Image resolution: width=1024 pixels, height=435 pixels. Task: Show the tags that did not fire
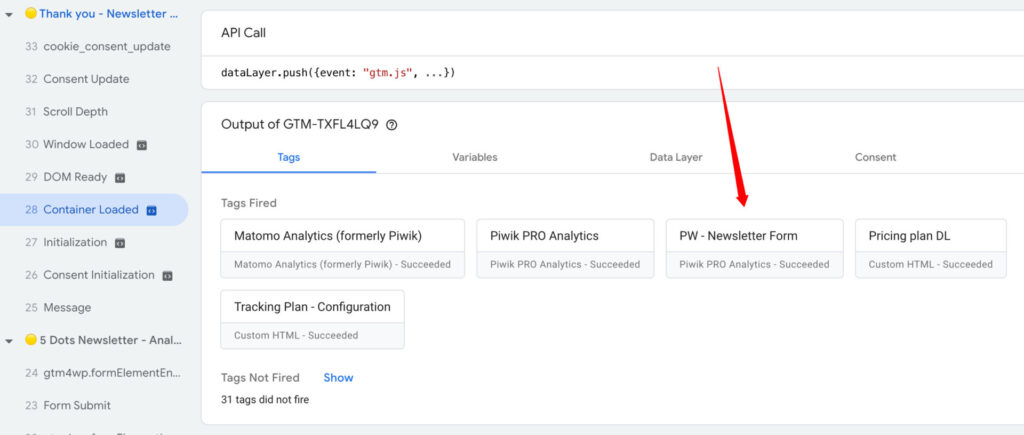338,378
